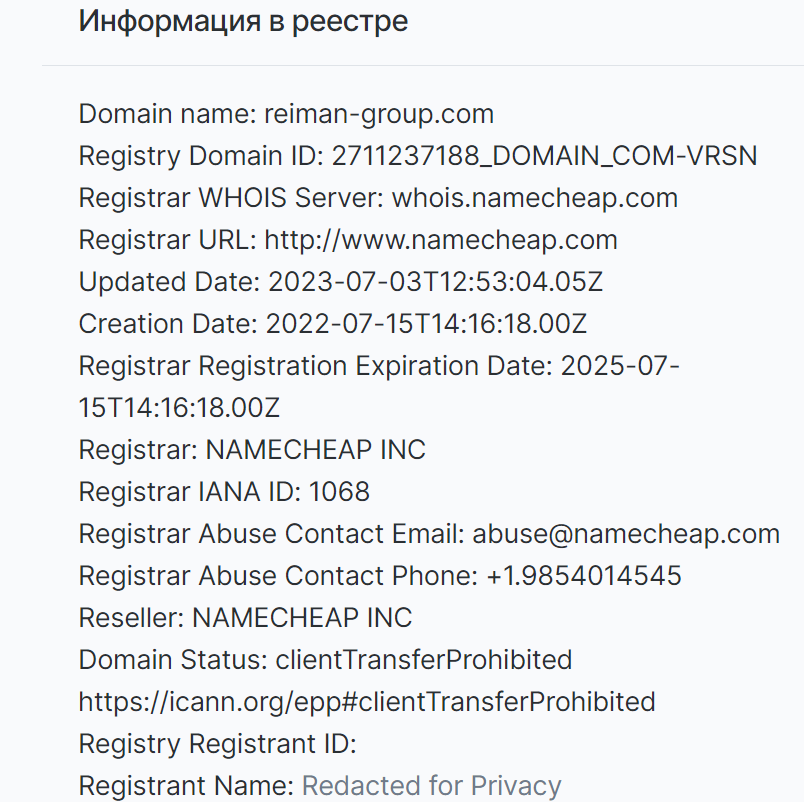Image resolution: width=804 pixels, height=802 pixels.
Task: Click the Creation Date line
Action: (x=332, y=324)
